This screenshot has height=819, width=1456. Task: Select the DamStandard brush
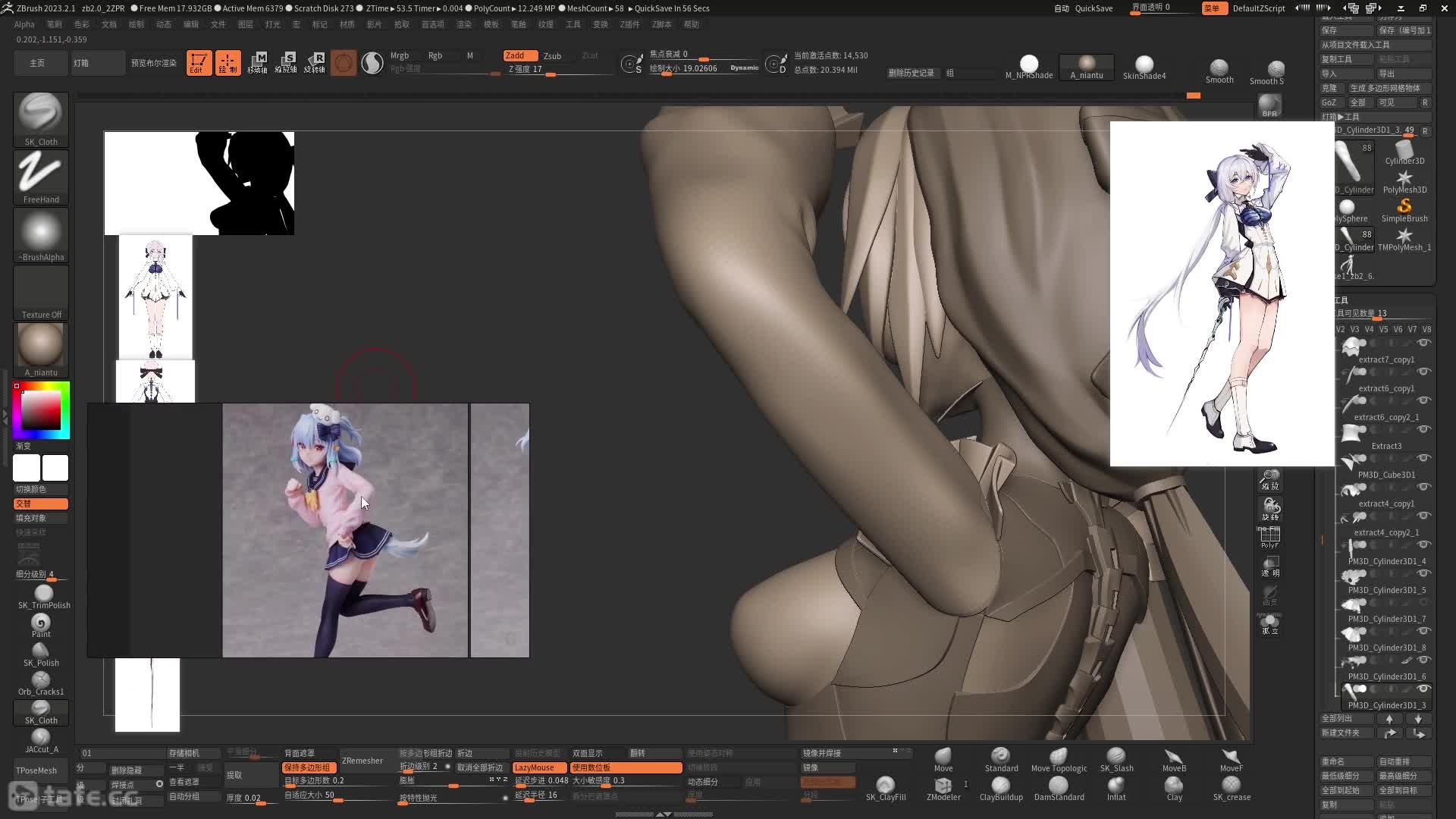coord(1059,789)
